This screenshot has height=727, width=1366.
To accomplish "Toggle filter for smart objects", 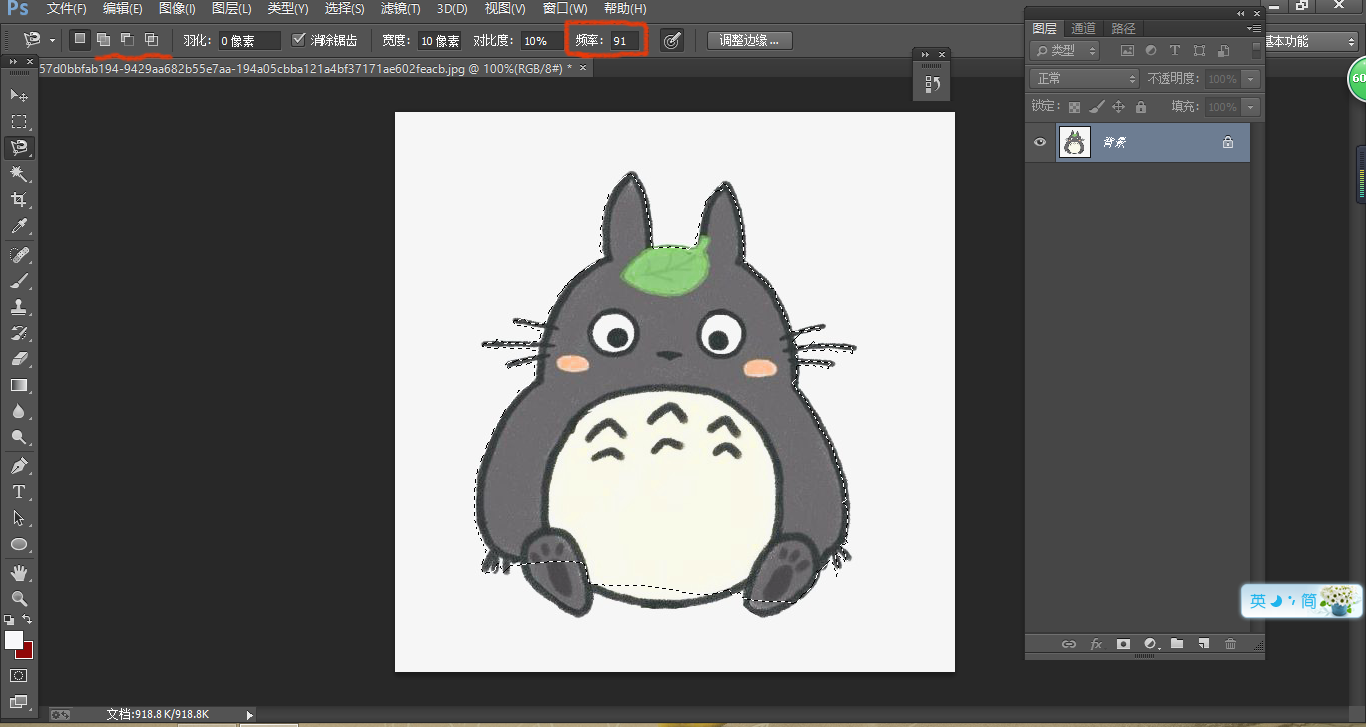I will pos(1223,50).
